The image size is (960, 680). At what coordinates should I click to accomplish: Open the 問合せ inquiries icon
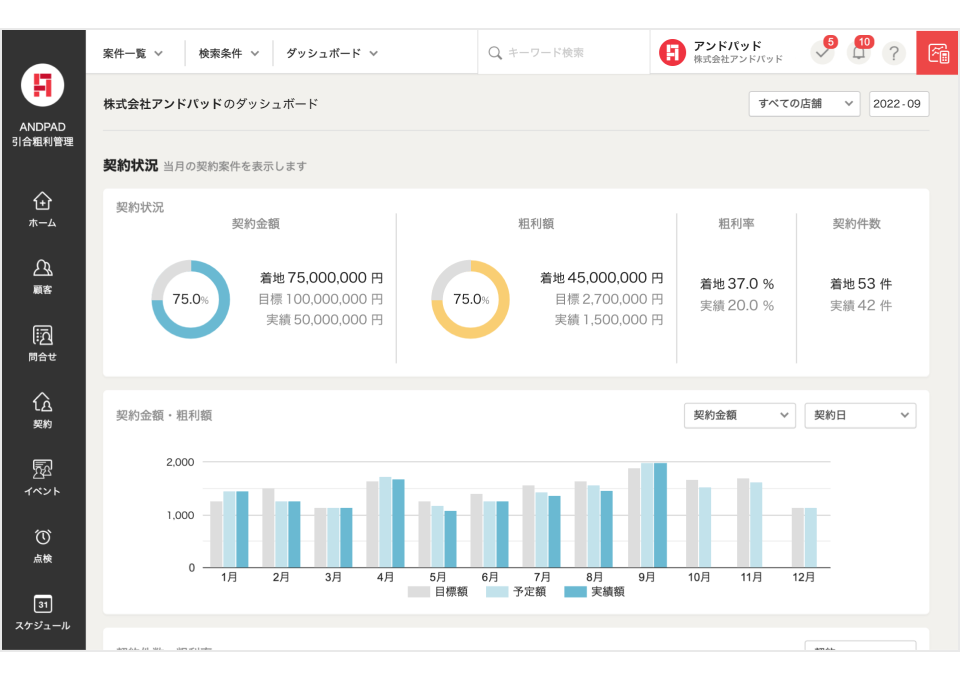[42, 335]
